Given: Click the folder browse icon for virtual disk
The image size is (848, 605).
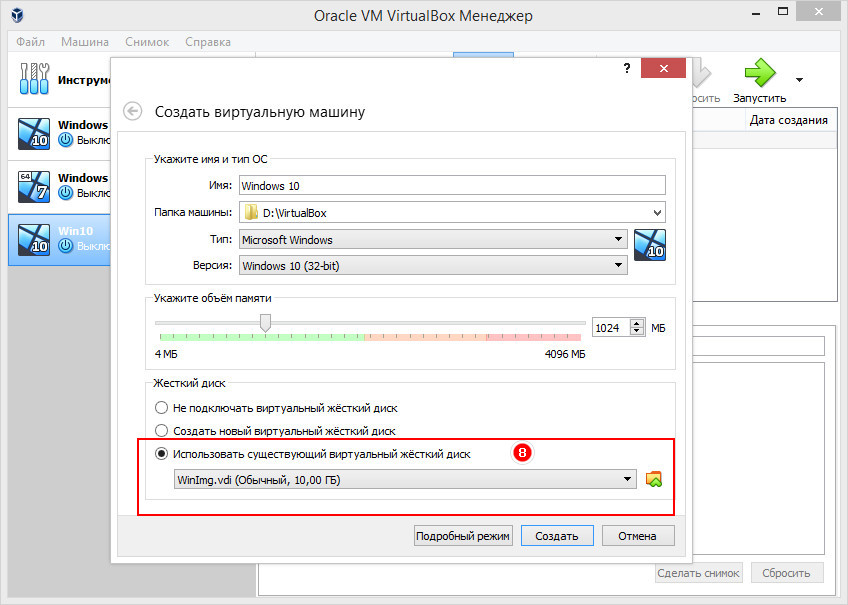Looking at the screenshot, I should (654, 479).
